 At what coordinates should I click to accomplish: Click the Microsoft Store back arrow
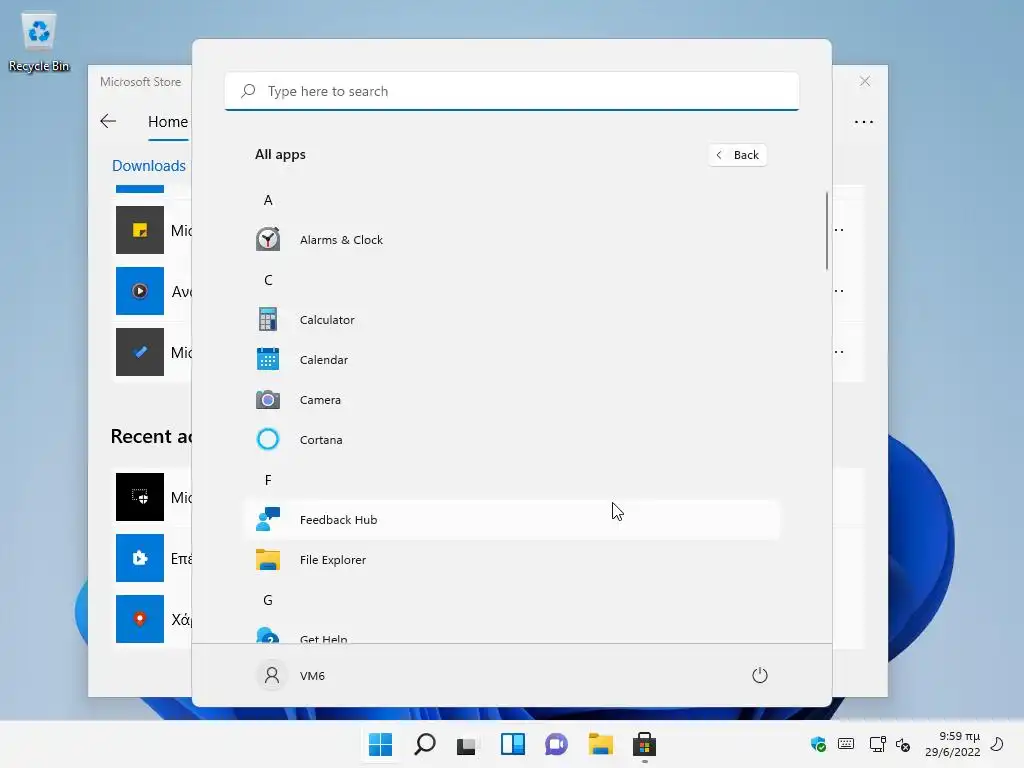(108, 121)
